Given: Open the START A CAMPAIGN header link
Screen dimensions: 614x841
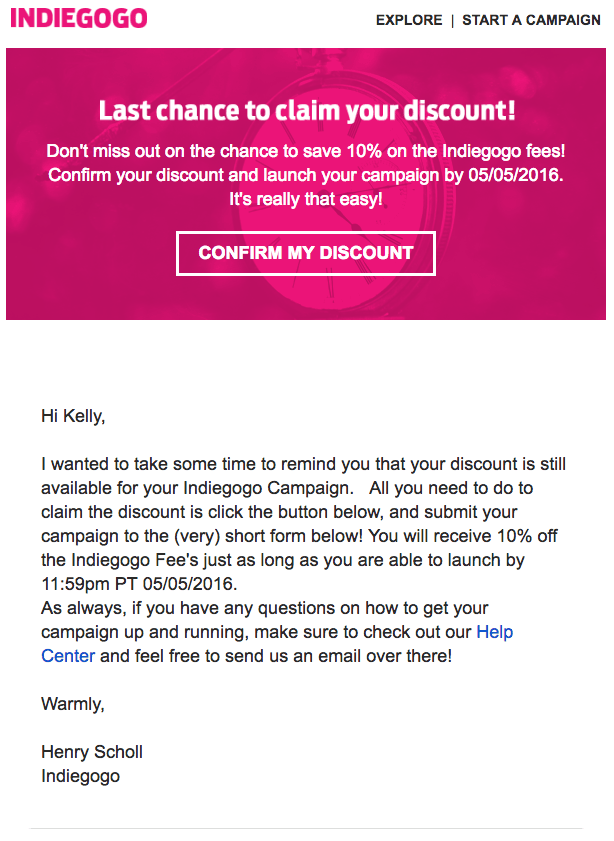Looking at the screenshot, I should (531, 20).
